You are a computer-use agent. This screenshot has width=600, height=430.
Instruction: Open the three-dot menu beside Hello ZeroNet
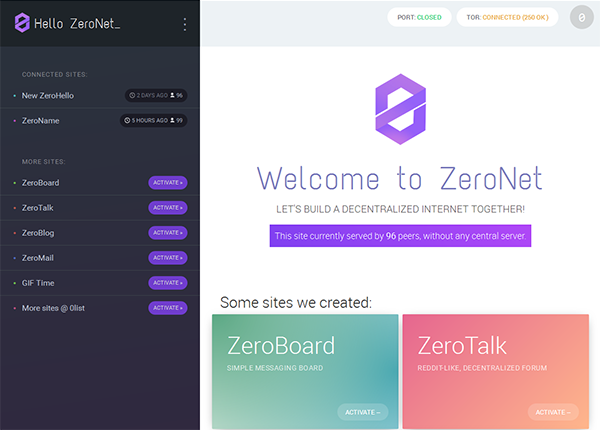point(185,24)
